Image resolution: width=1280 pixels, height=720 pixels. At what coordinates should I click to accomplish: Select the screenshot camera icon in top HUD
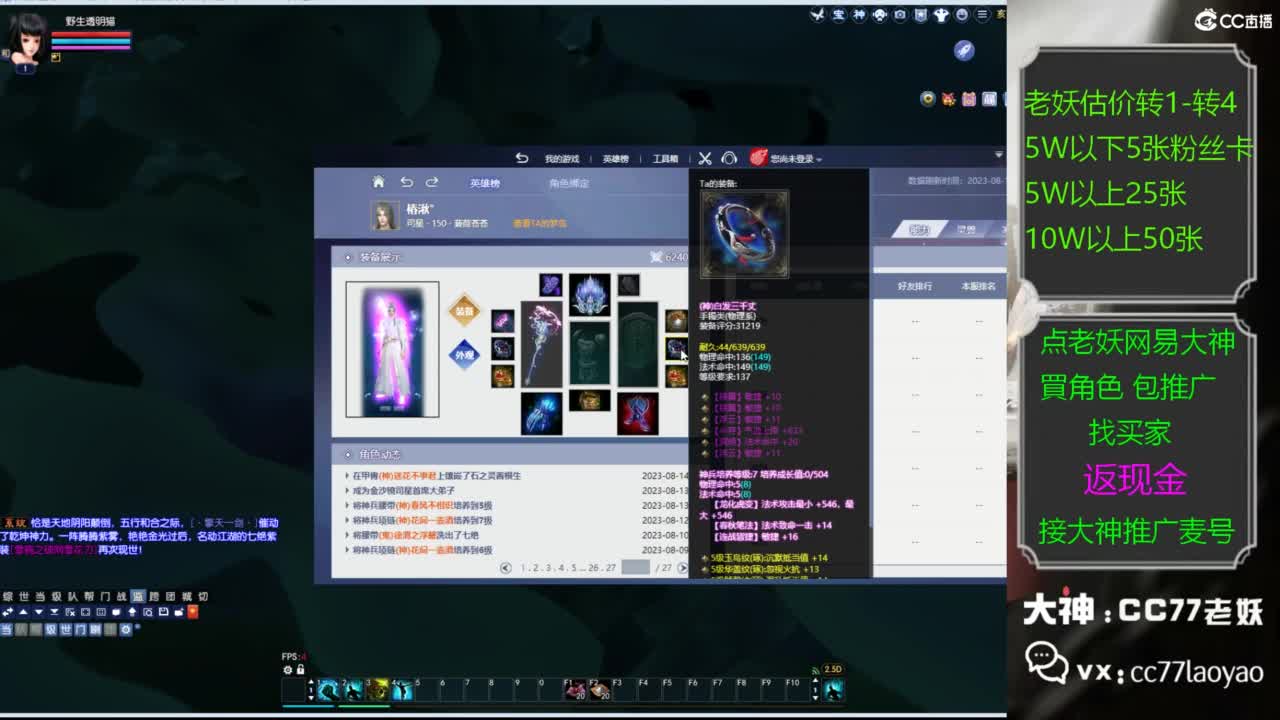coord(900,15)
